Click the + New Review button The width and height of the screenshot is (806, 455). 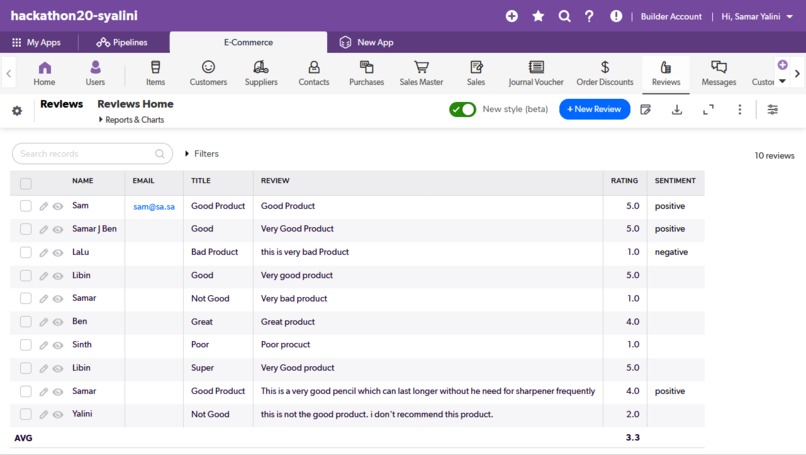pos(594,109)
